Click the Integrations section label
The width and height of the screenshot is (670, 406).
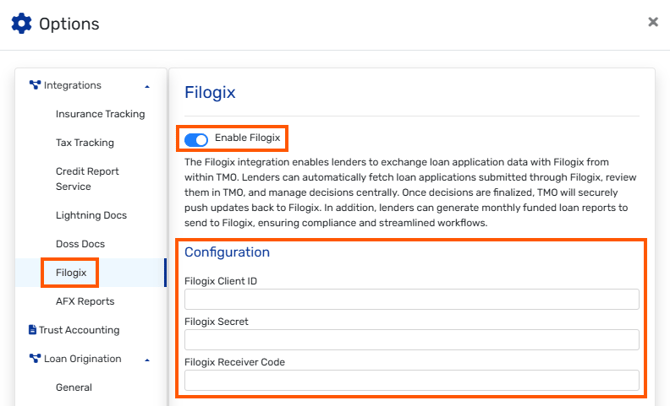72,85
